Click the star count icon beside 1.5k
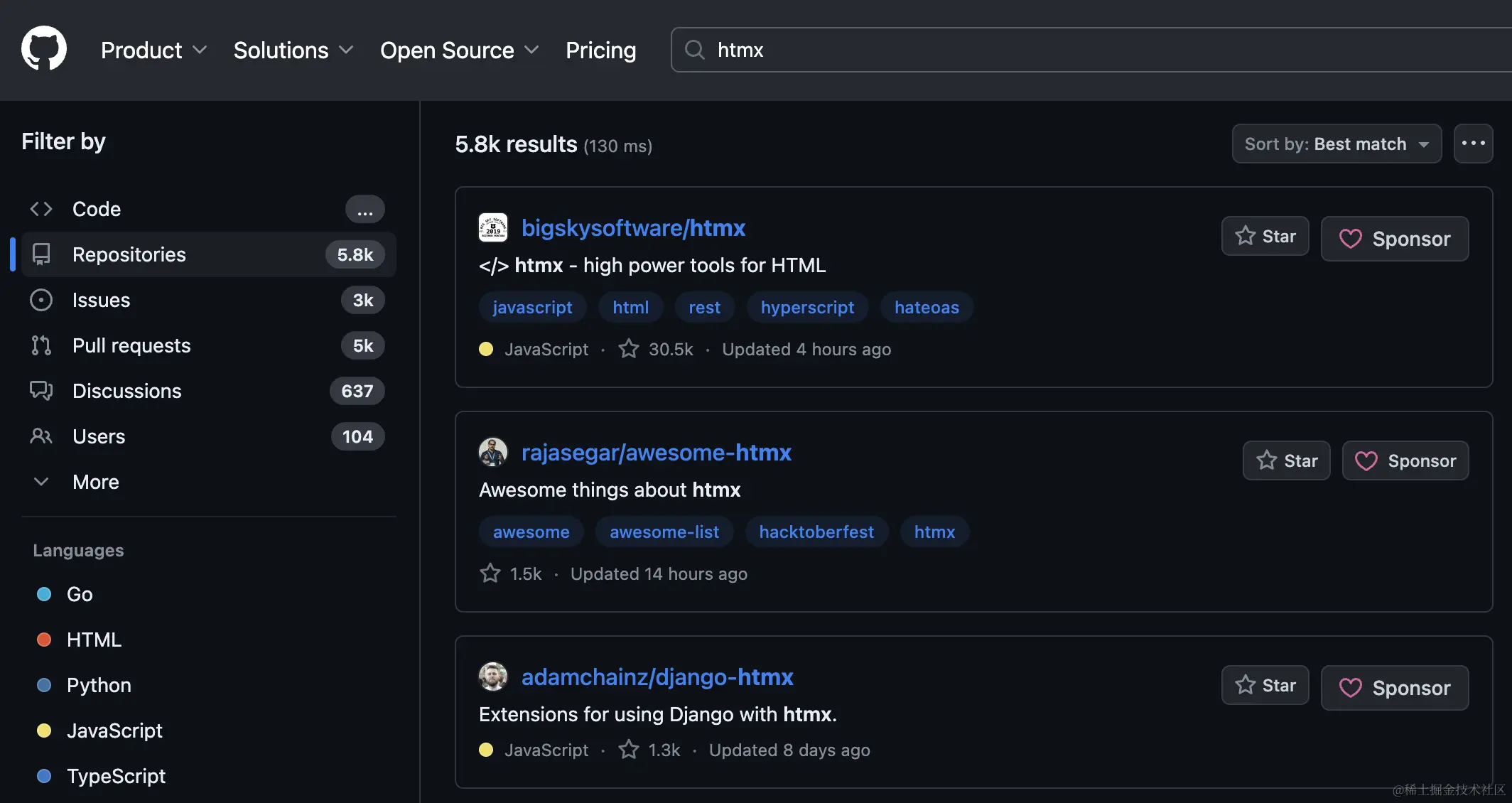This screenshot has width=1512, height=803. pos(490,573)
